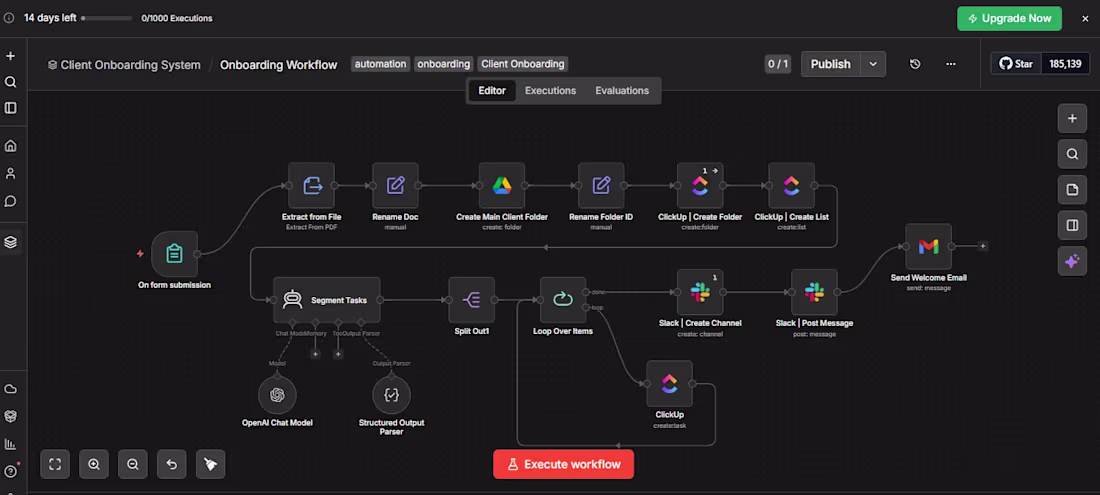Open the Rename Folder ID node
1100x495 pixels.
601,186
